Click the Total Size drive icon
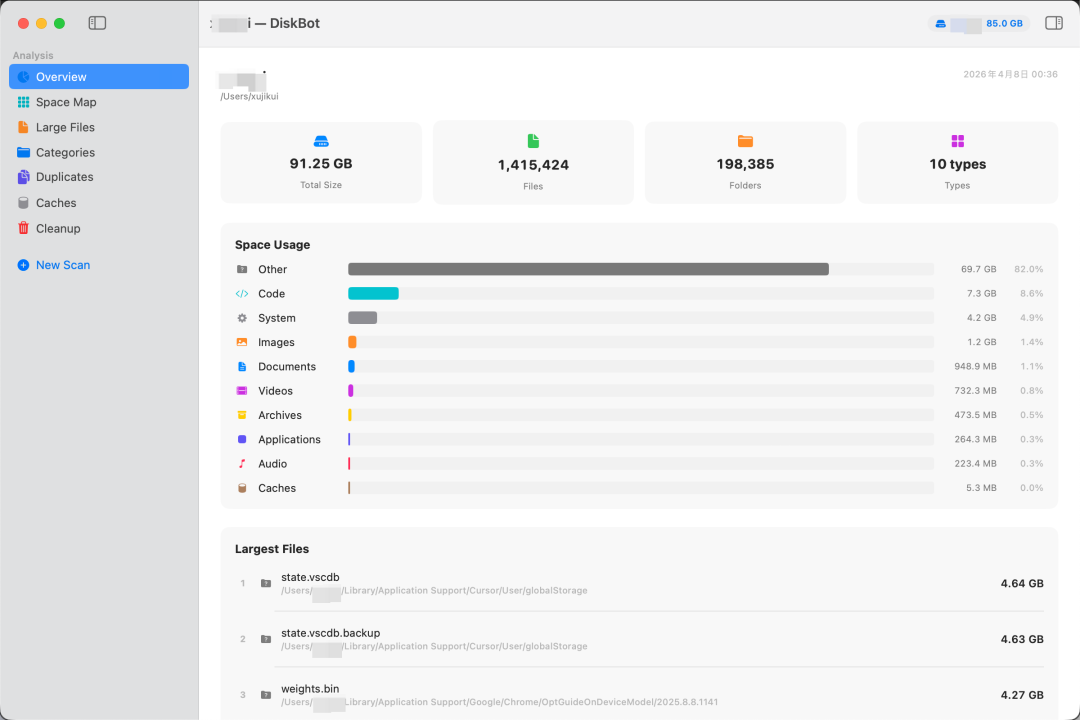This screenshot has height=720, width=1080. [321, 141]
